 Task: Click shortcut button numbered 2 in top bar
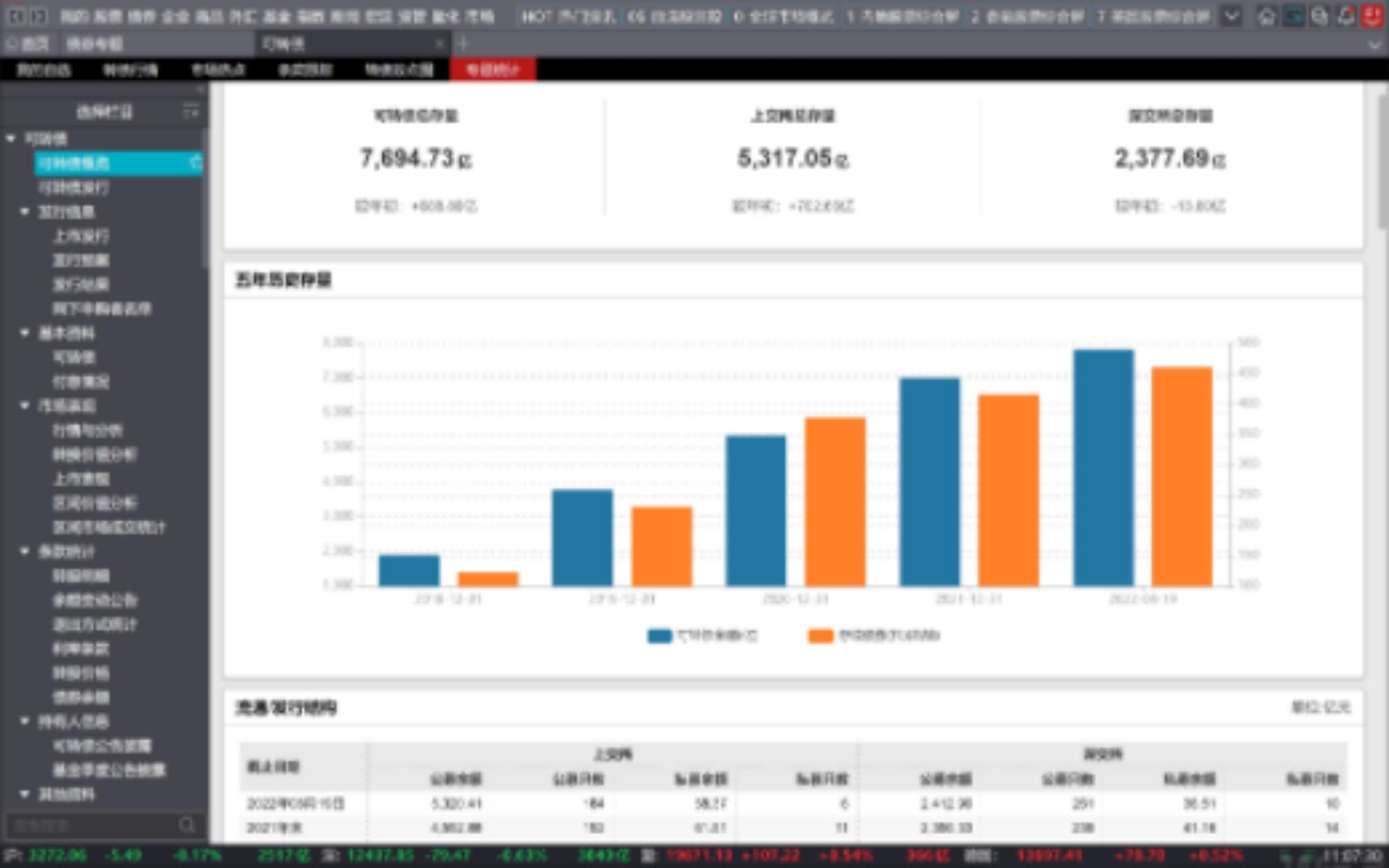[x=1027, y=16]
